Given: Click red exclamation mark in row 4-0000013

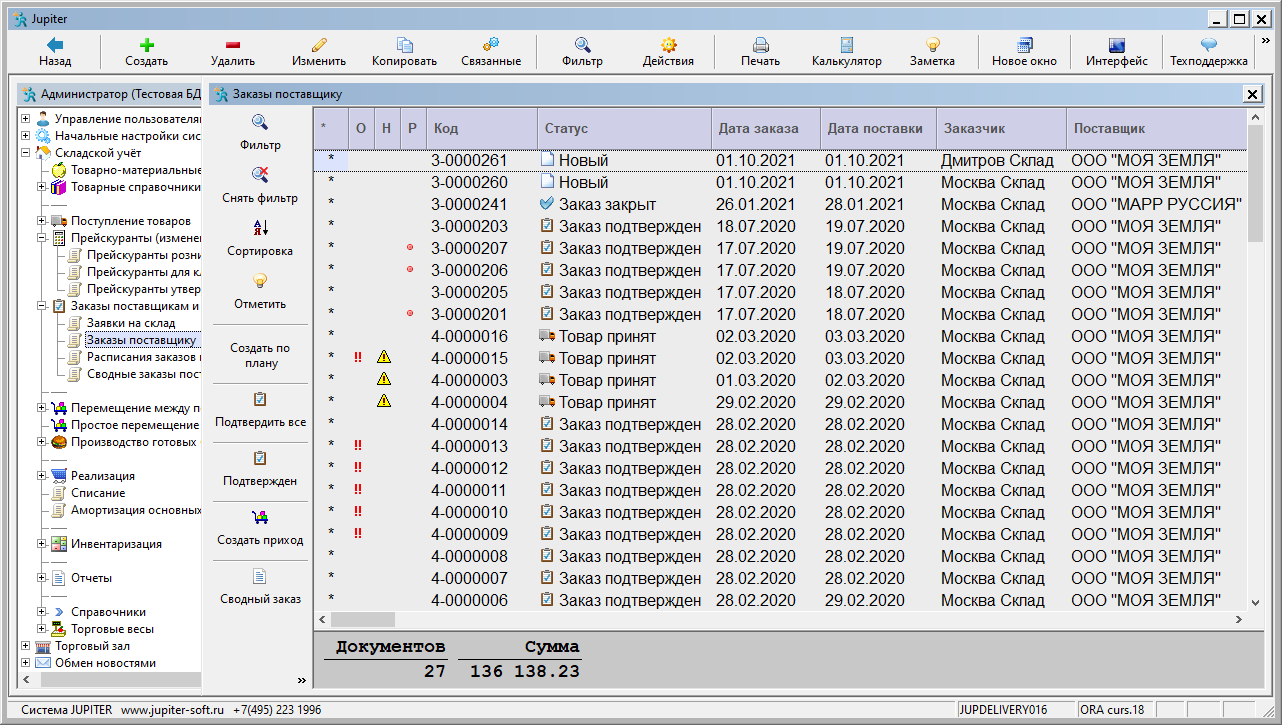Looking at the screenshot, I should pos(358,446).
